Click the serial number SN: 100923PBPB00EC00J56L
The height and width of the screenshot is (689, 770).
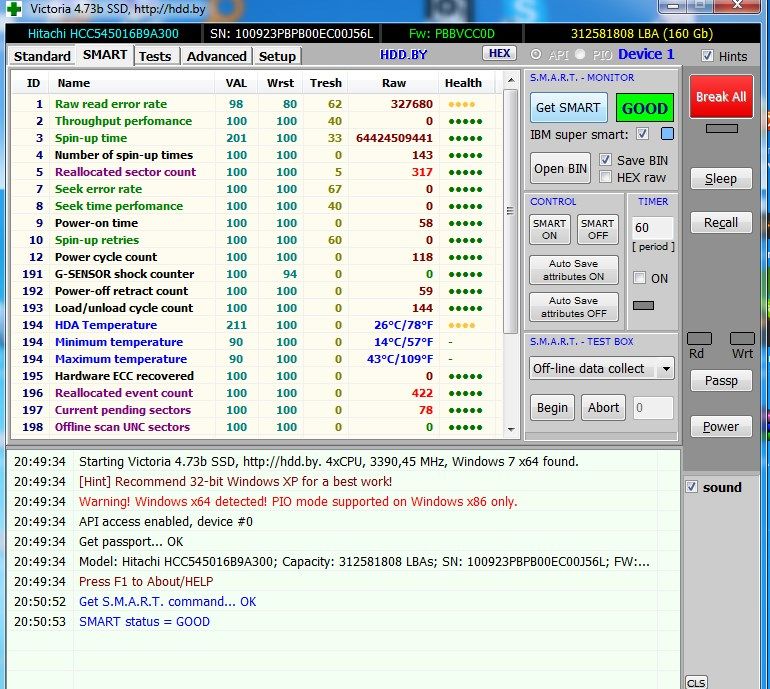(x=291, y=33)
